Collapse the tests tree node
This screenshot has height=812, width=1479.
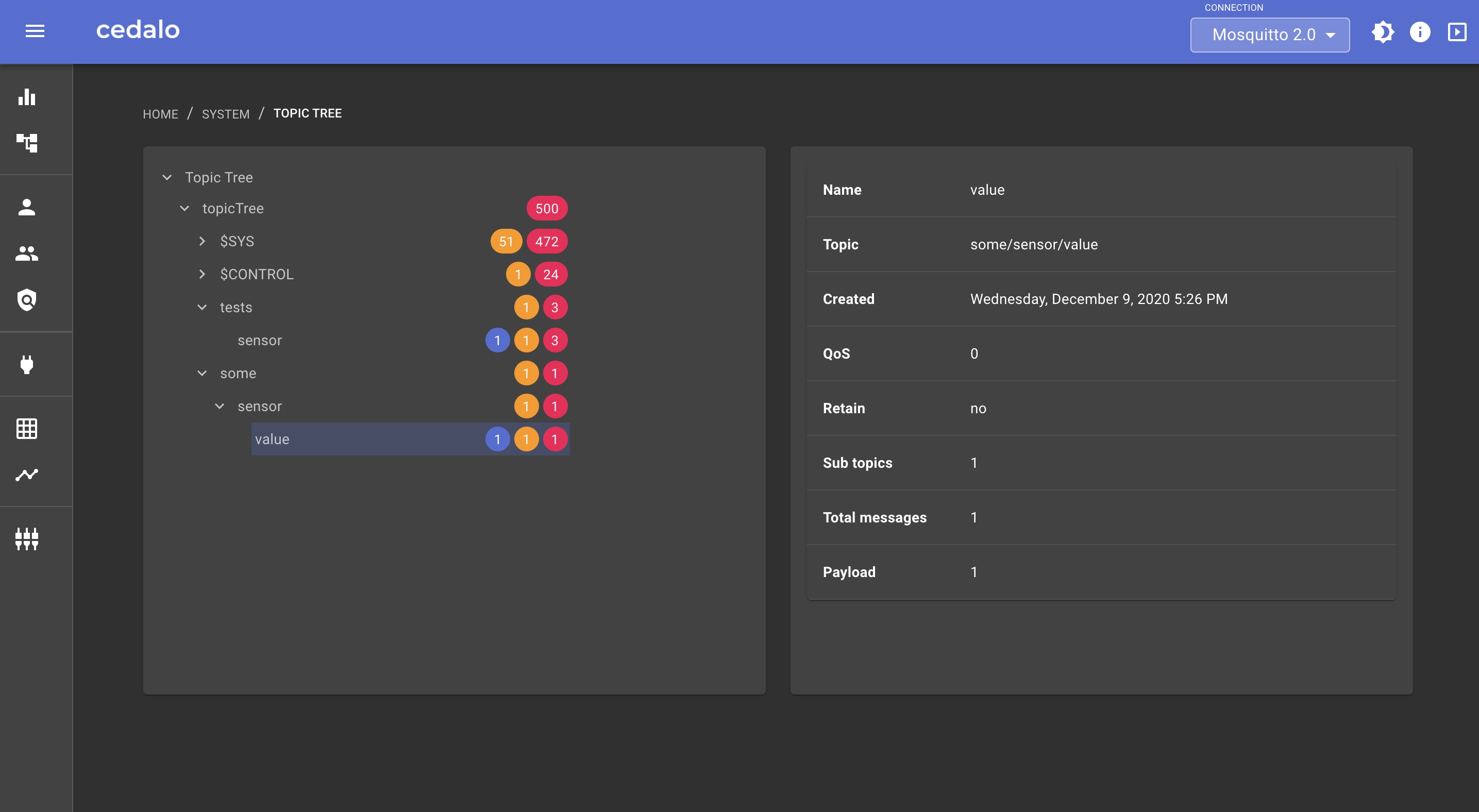tap(202, 307)
